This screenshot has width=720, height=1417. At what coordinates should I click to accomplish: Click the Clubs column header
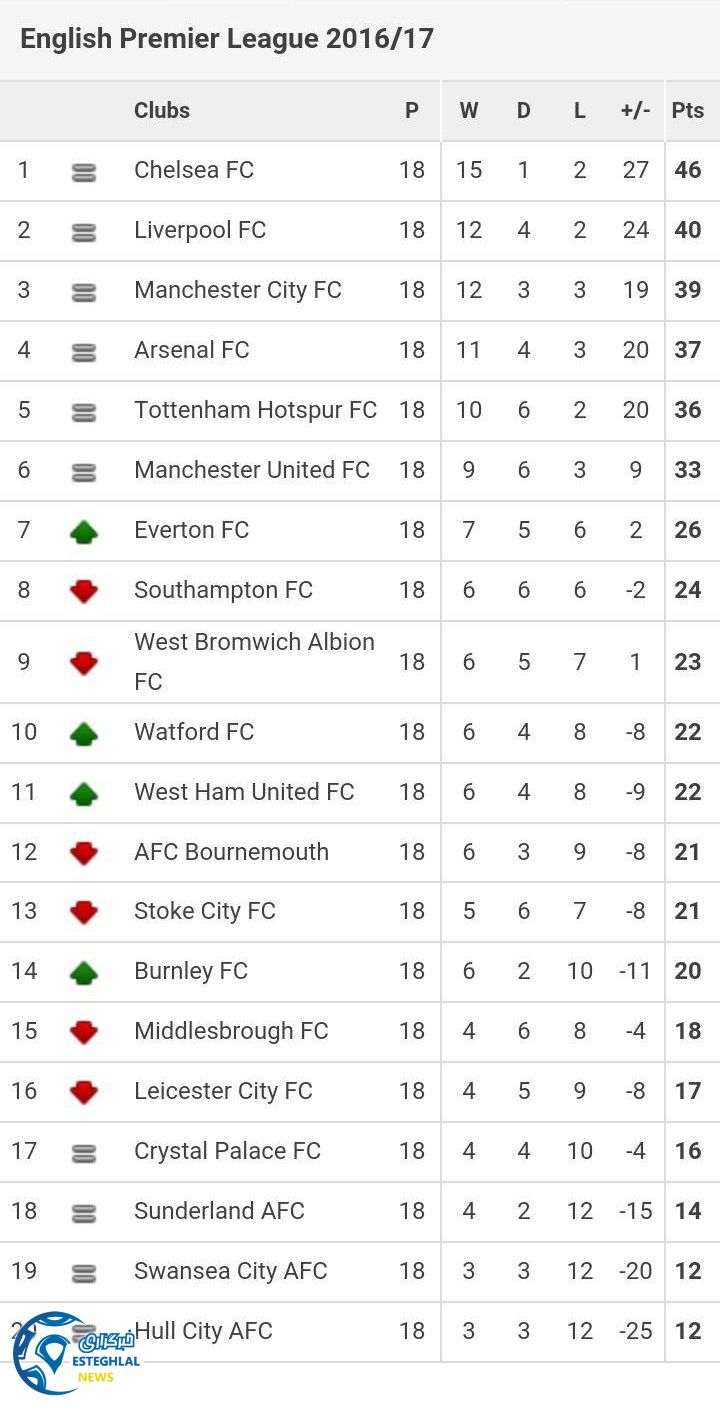(162, 110)
